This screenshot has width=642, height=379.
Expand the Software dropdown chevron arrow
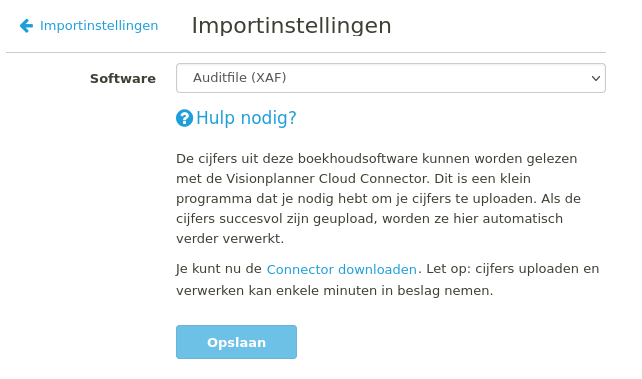pos(596,78)
